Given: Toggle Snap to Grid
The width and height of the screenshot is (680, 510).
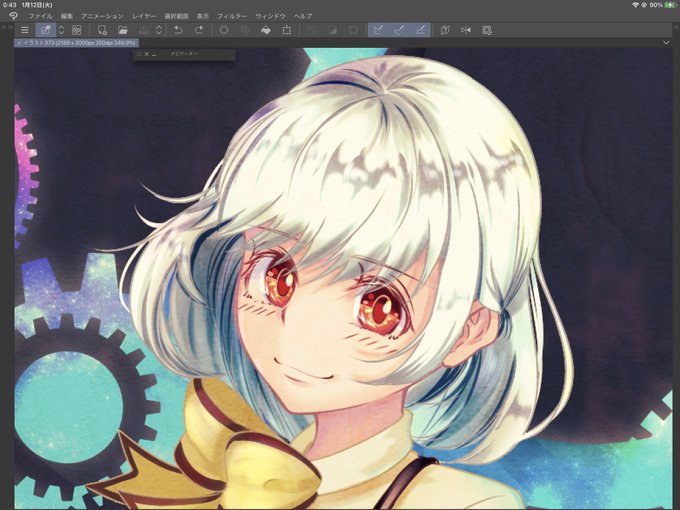Looking at the screenshot, I should tap(420, 30).
